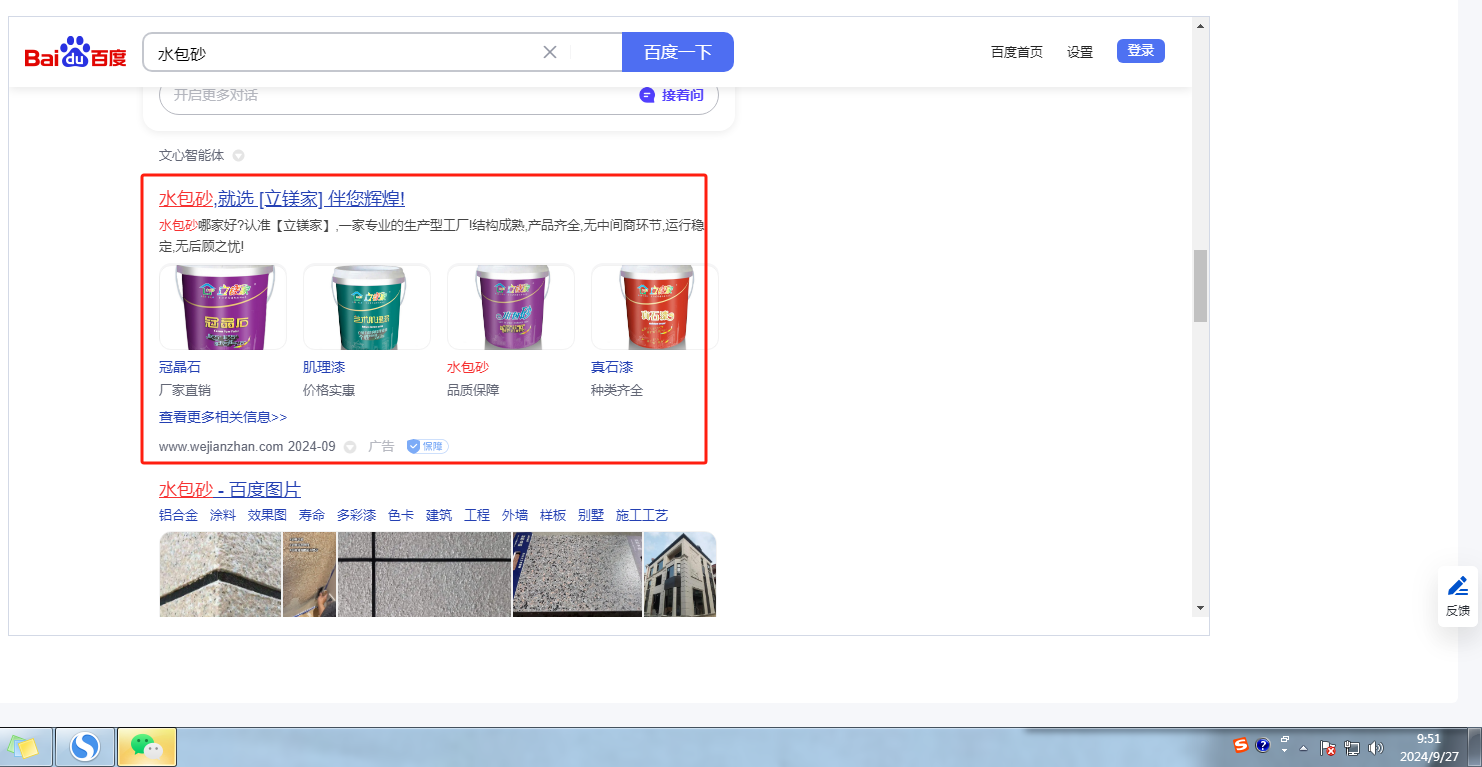Click the 百度一下 search button
Image resolution: width=1482 pixels, height=767 pixels.
tap(678, 52)
